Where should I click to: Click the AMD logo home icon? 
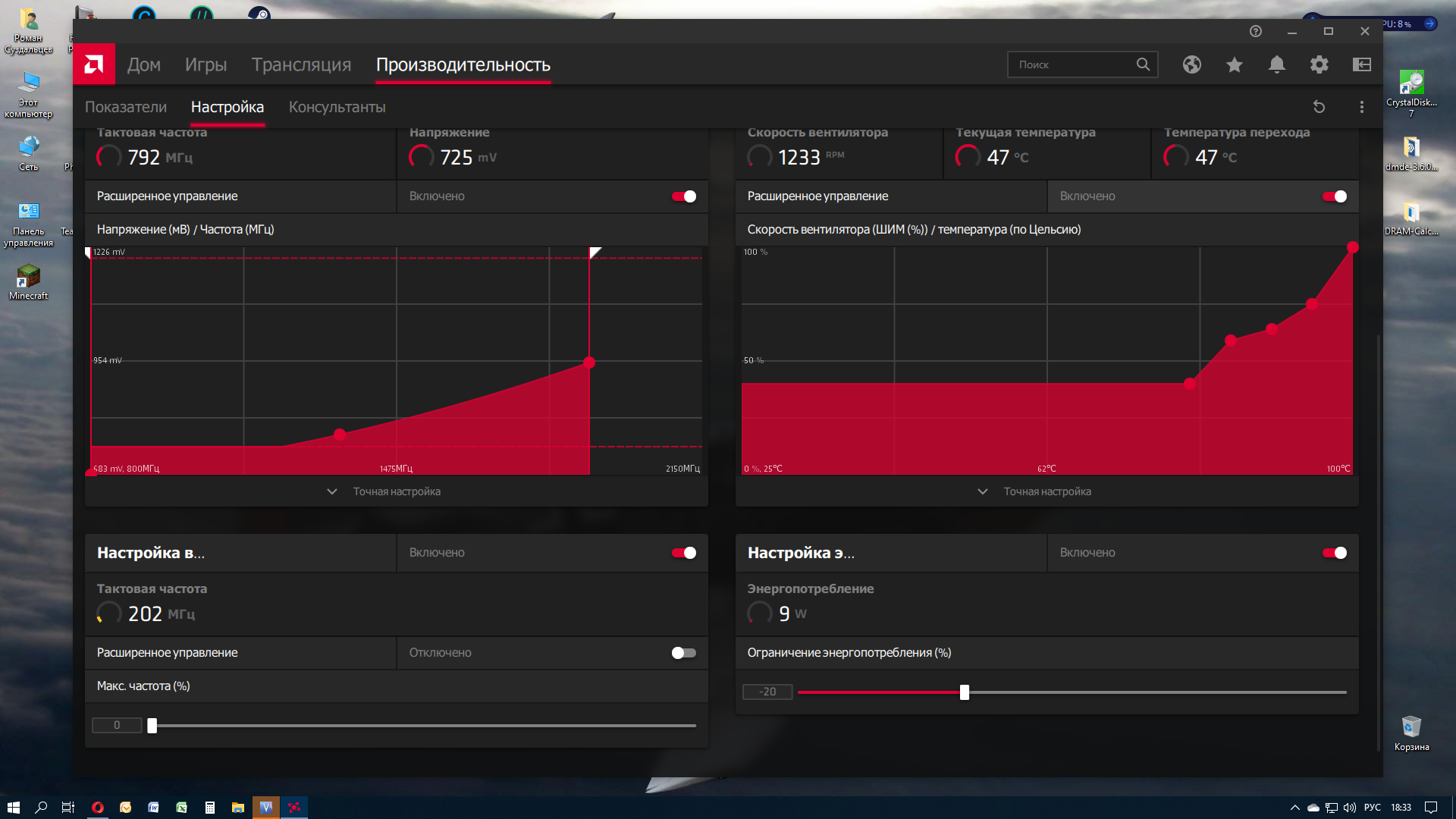[94, 64]
